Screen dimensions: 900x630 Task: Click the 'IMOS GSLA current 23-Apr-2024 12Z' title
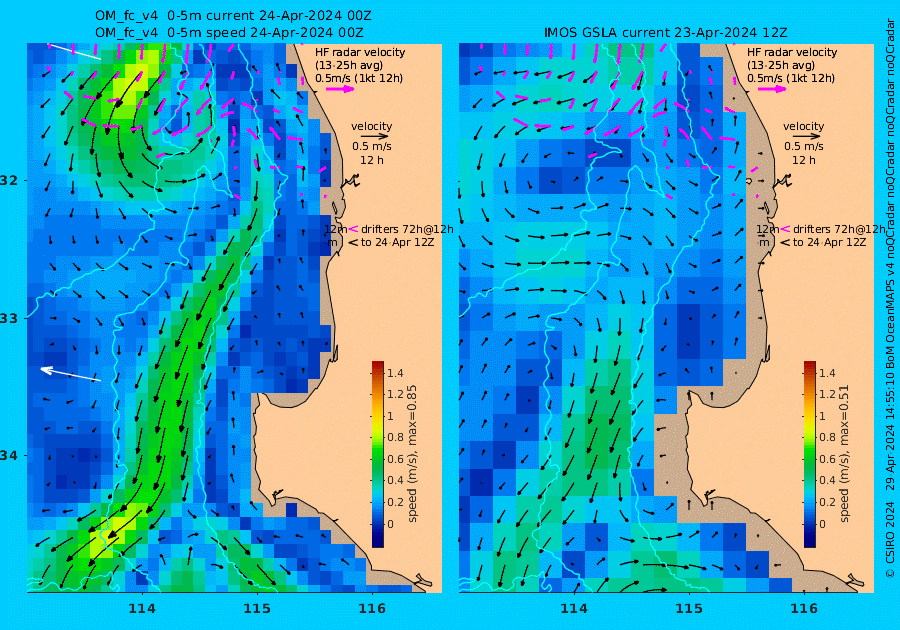click(666, 33)
